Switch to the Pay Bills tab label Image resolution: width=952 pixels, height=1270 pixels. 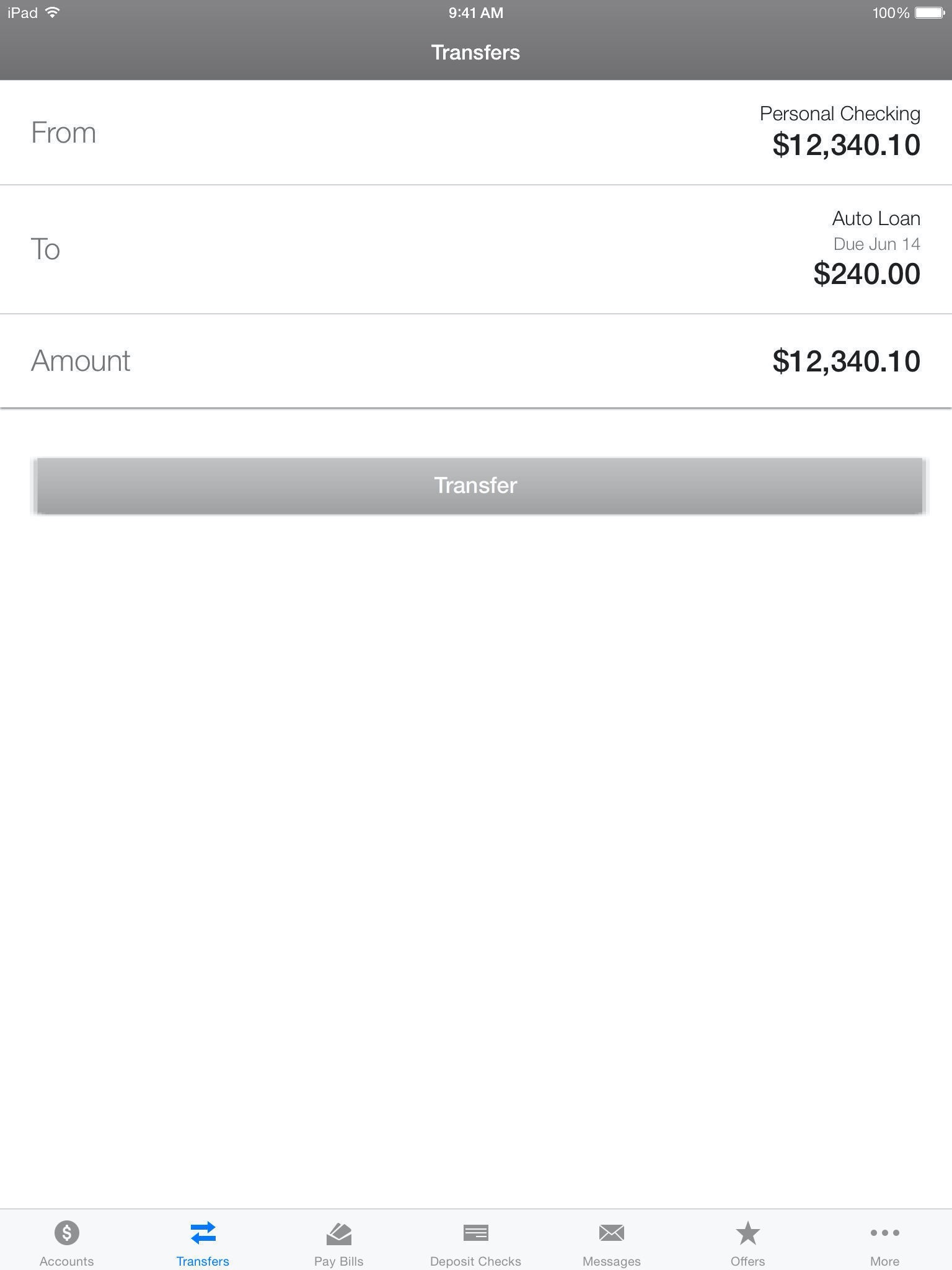click(338, 1261)
